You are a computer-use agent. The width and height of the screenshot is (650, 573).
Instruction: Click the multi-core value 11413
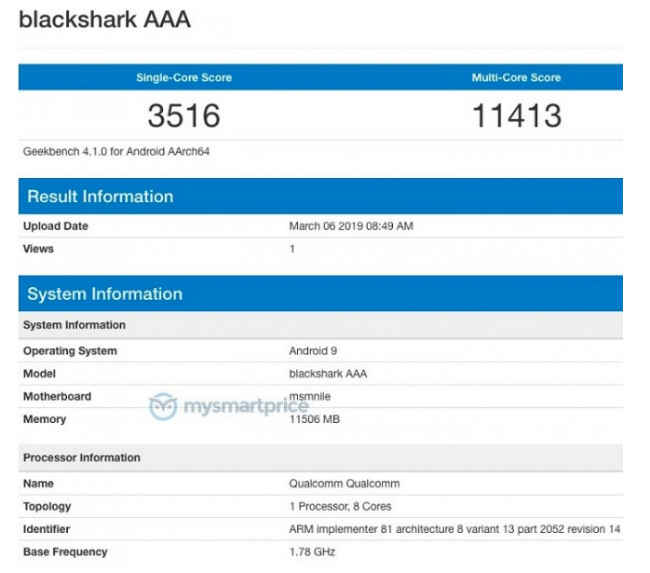pyautogui.click(x=517, y=115)
